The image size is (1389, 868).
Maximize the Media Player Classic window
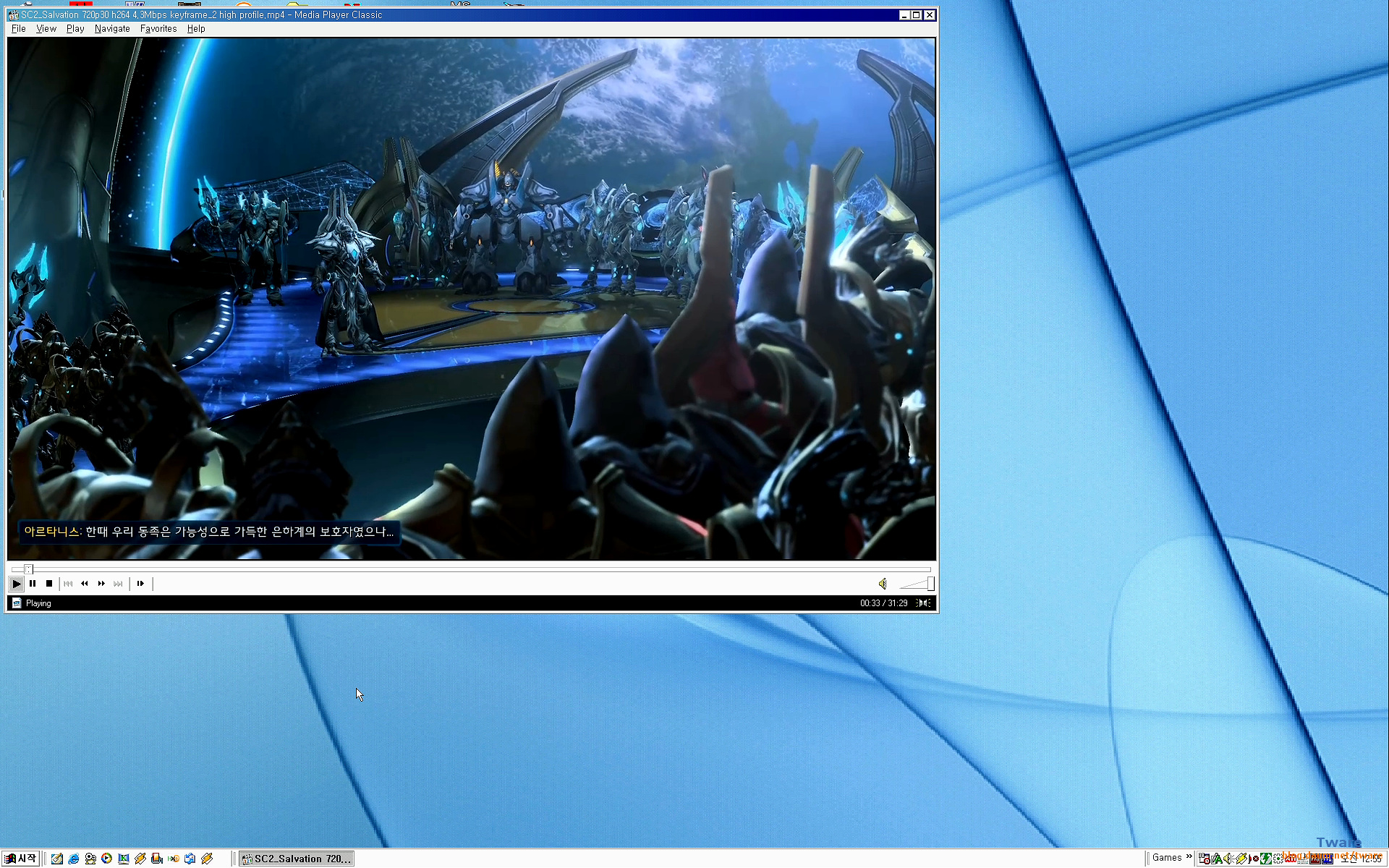(917, 15)
